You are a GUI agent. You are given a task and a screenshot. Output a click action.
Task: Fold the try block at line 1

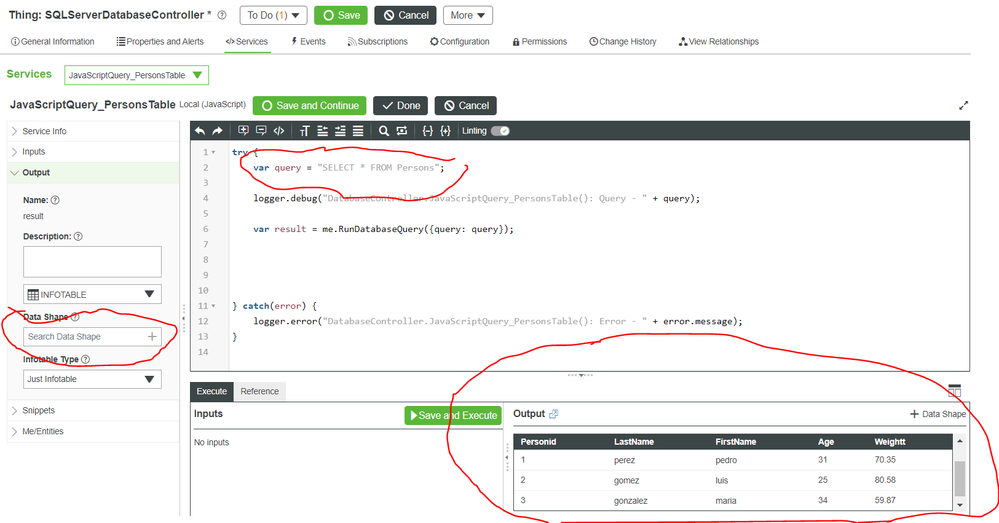[x=213, y=152]
